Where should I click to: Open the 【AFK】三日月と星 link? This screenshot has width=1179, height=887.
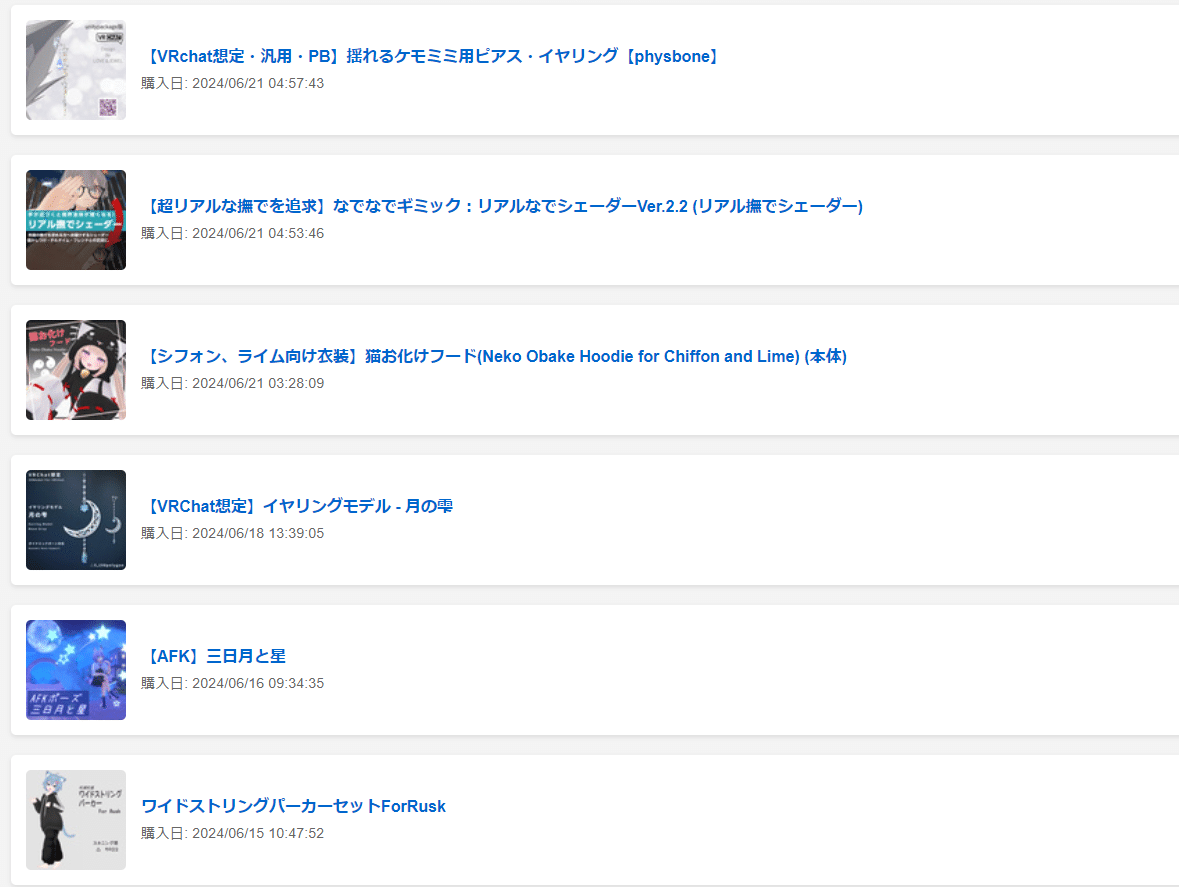pyautogui.click(x=214, y=656)
